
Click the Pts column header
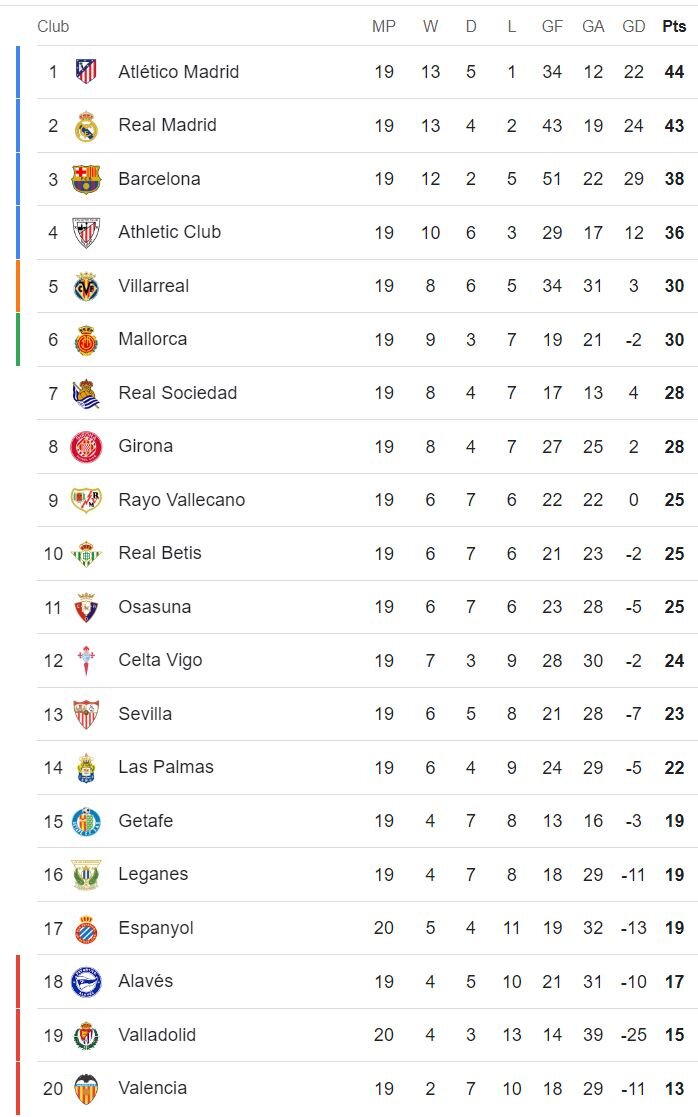click(674, 27)
